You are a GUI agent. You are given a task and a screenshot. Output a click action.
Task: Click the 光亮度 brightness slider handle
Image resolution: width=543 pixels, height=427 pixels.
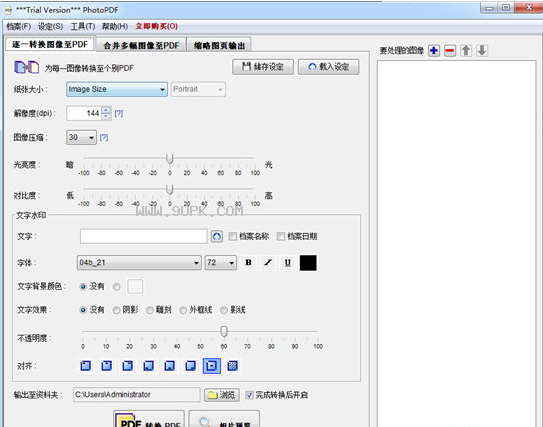coord(169,159)
